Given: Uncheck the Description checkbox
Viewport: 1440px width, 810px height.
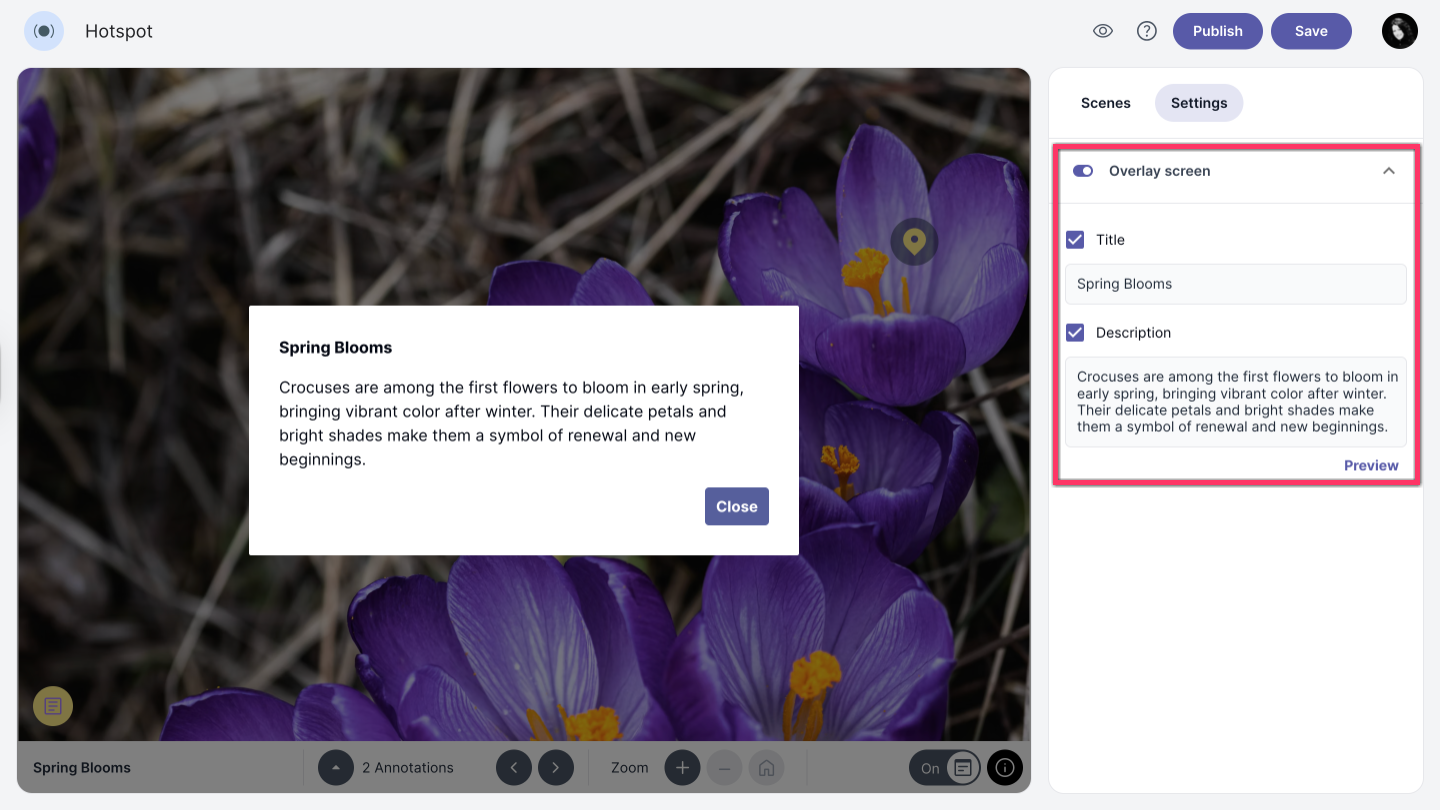Looking at the screenshot, I should pyautogui.click(x=1075, y=333).
